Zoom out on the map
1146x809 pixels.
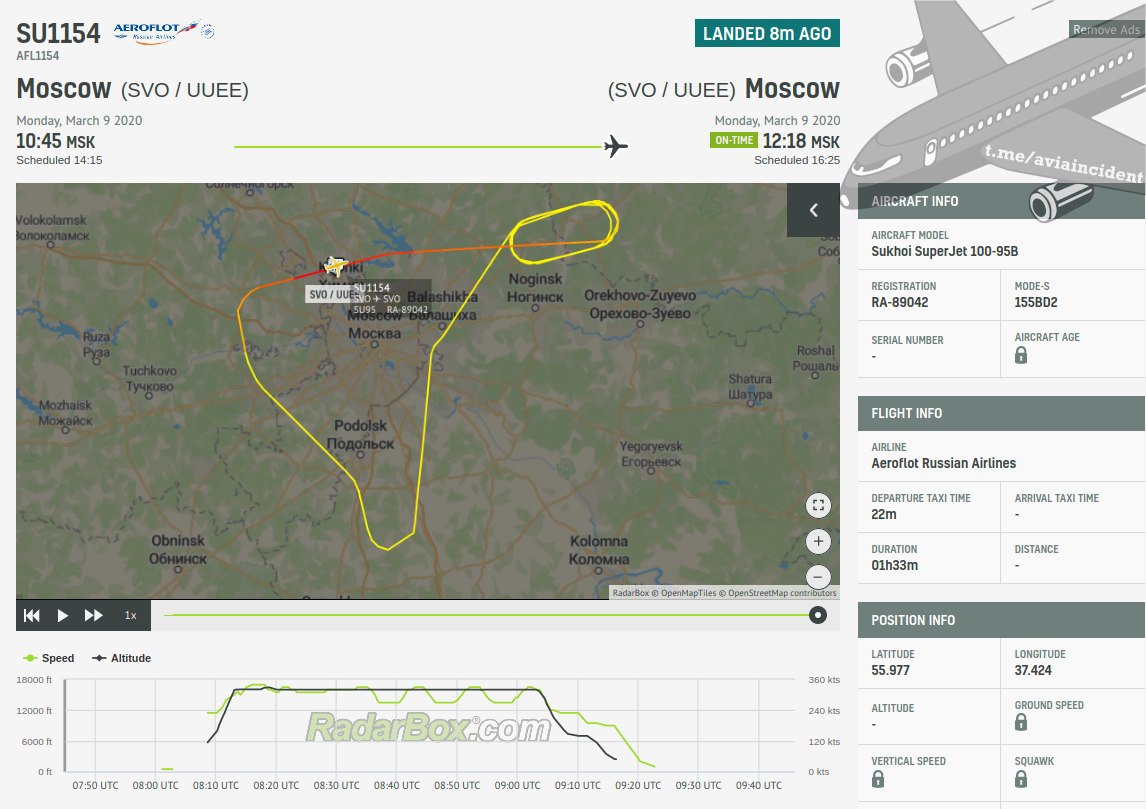click(819, 577)
